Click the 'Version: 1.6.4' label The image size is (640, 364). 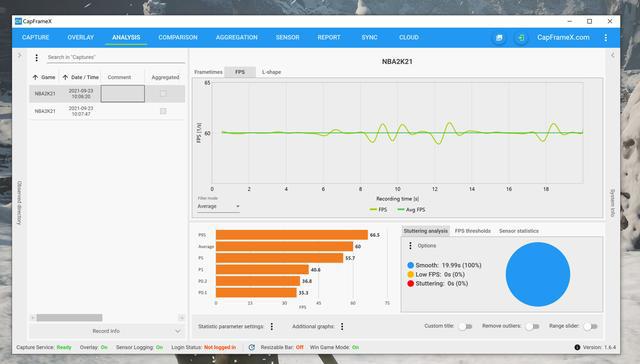pyautogui.click(x=599, y=347)
